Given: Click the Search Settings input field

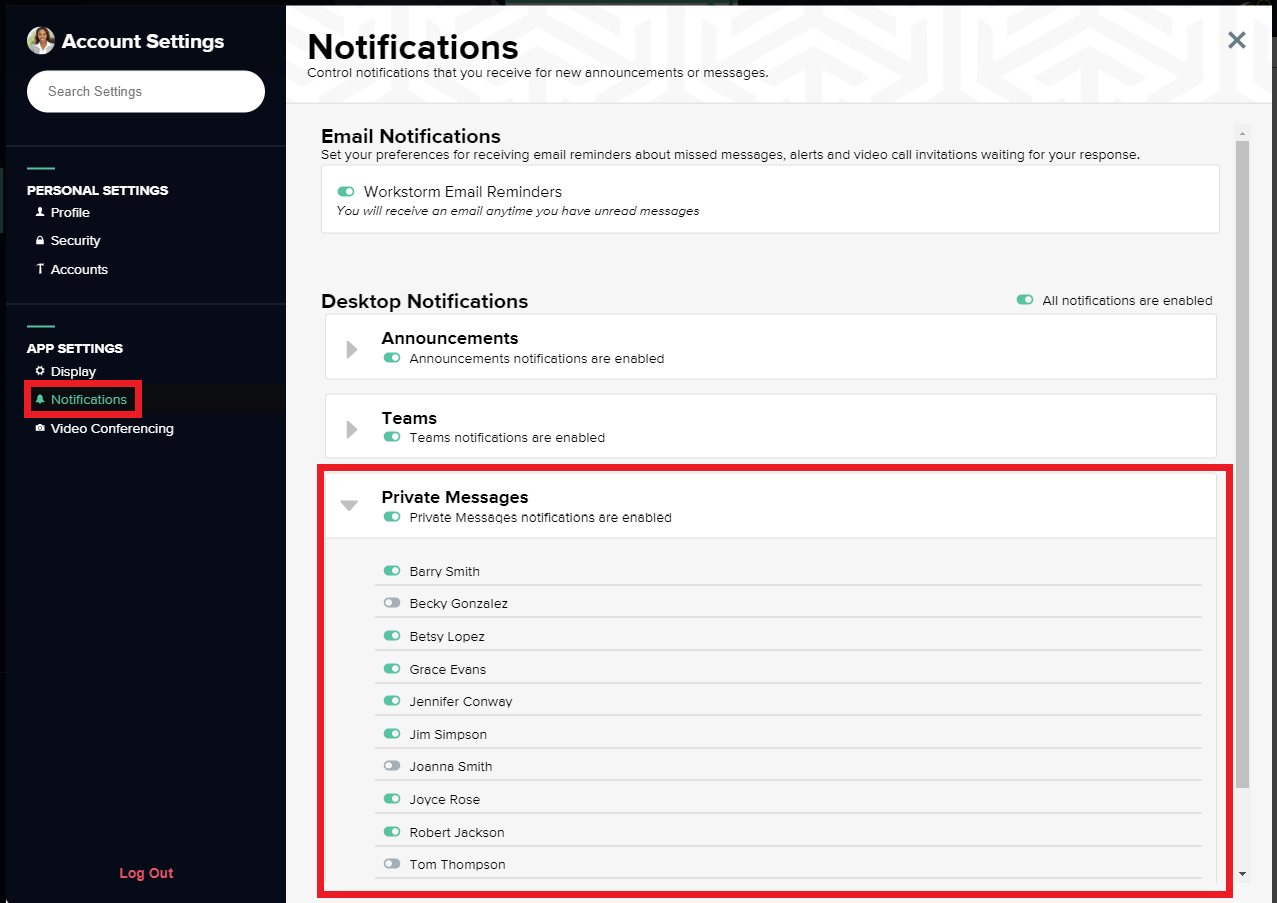Looking at the screenshot, I should click(x=146, y=91).
